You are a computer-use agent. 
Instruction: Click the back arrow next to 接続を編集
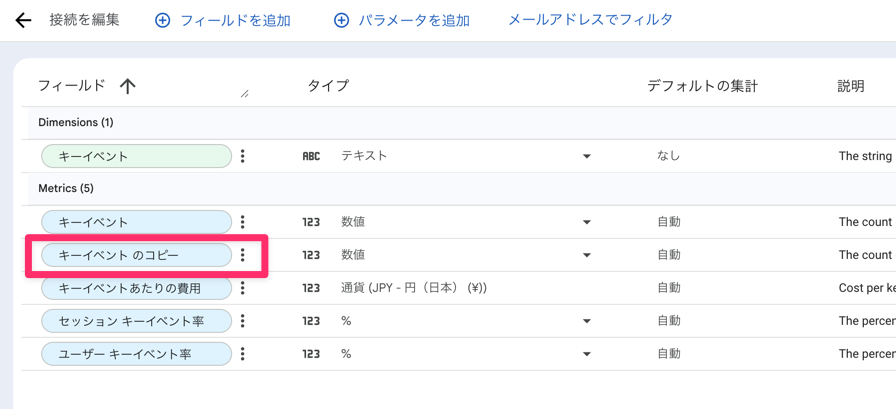tap(23, 21)
